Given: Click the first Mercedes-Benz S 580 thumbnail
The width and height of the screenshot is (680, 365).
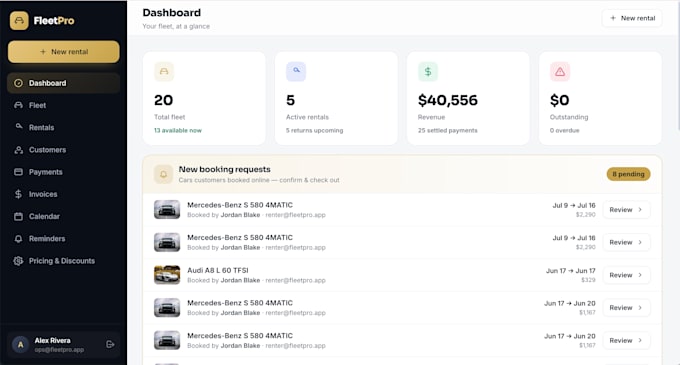Looking at the screenshot, I should [167, 210].
